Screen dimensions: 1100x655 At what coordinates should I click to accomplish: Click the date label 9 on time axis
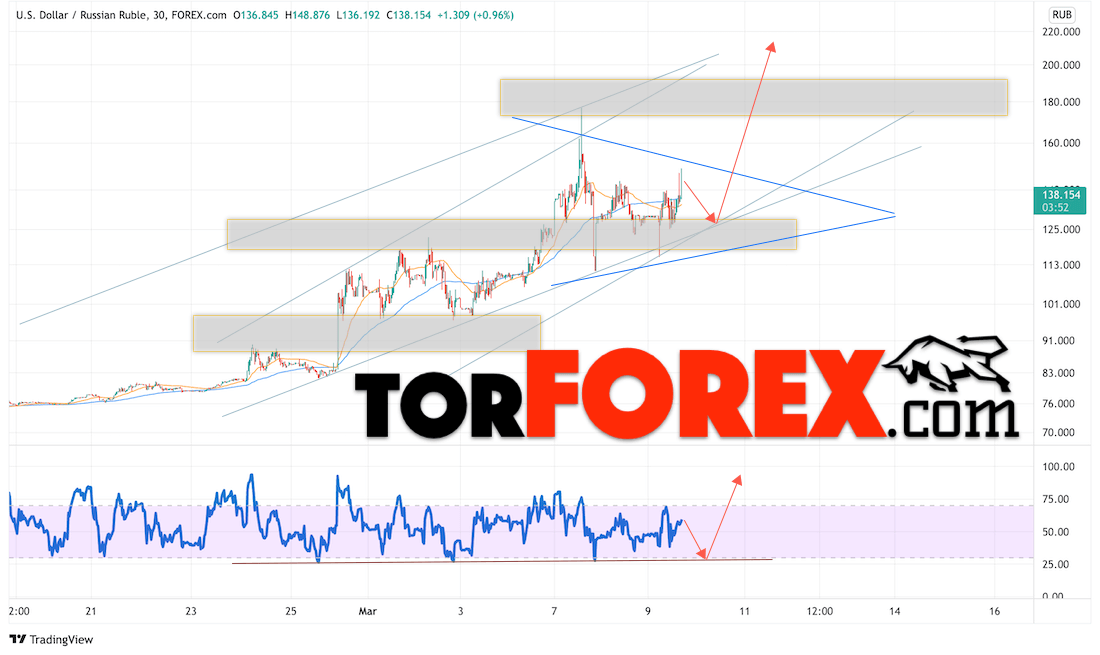tap(648, 612)
